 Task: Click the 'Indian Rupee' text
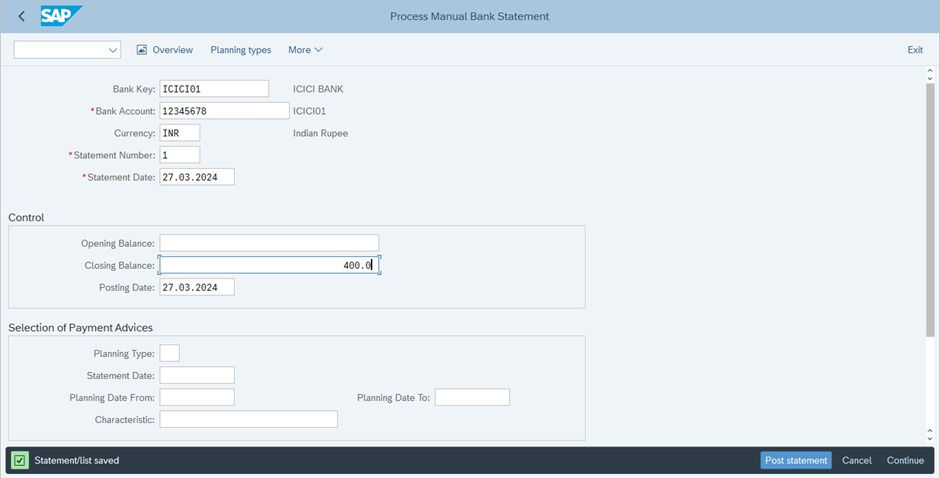[x=320, y=133]
